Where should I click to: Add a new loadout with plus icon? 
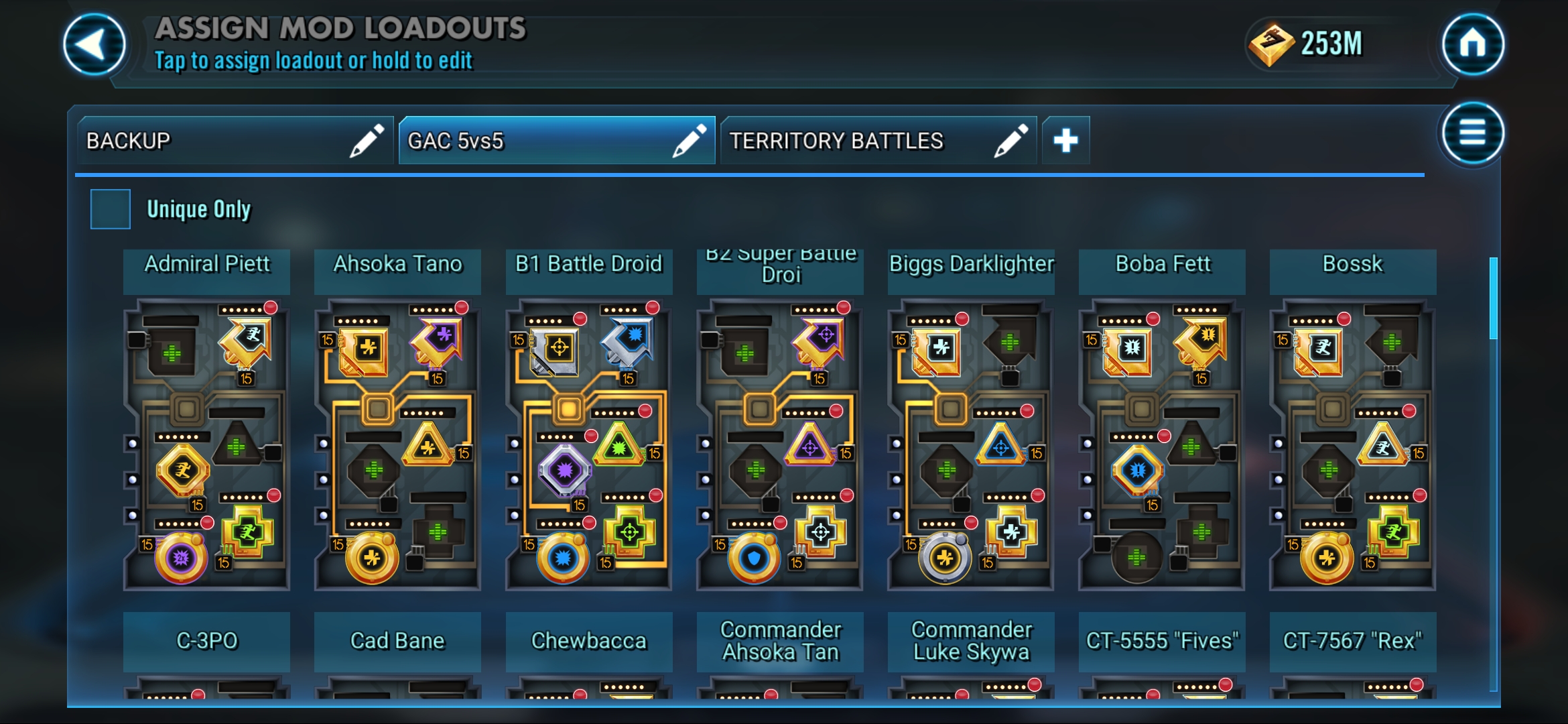point(1065,140)
